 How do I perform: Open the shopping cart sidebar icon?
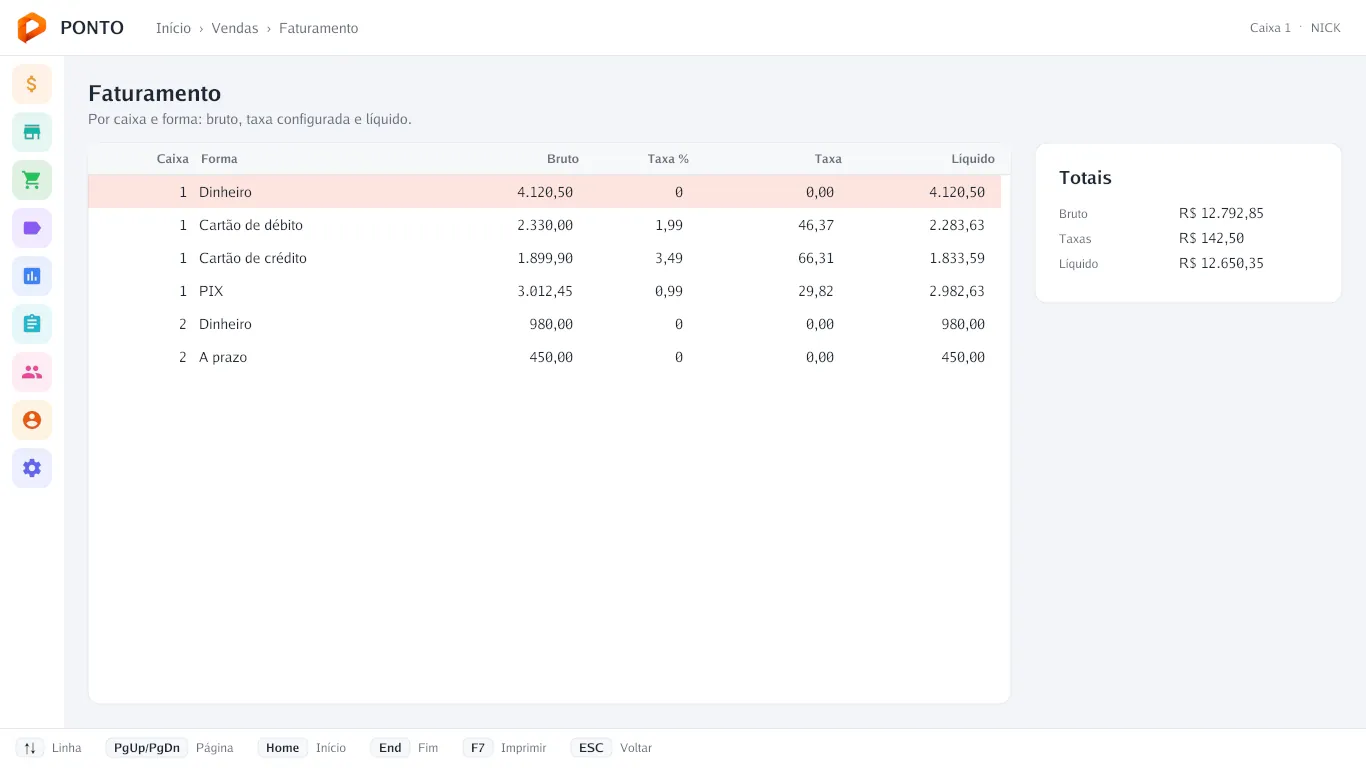[x=32, y=180]
